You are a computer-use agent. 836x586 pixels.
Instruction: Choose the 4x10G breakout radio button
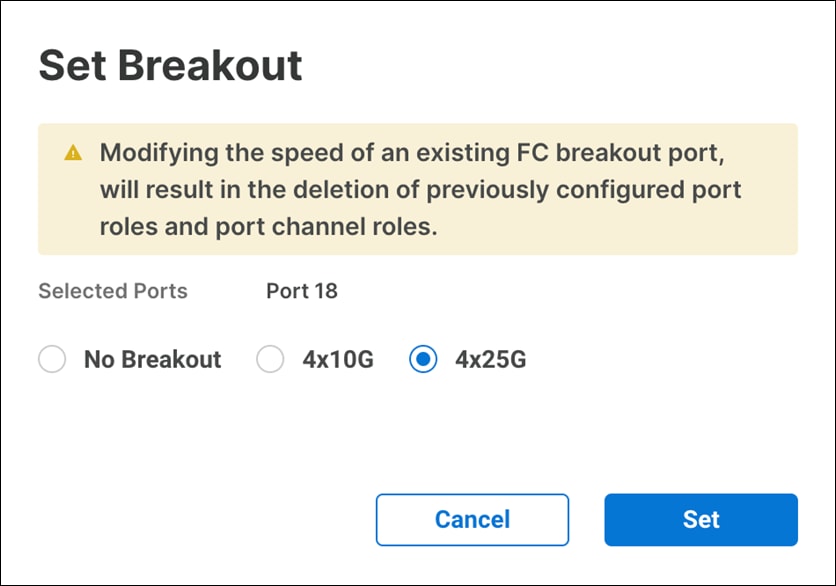click(270, 360)
